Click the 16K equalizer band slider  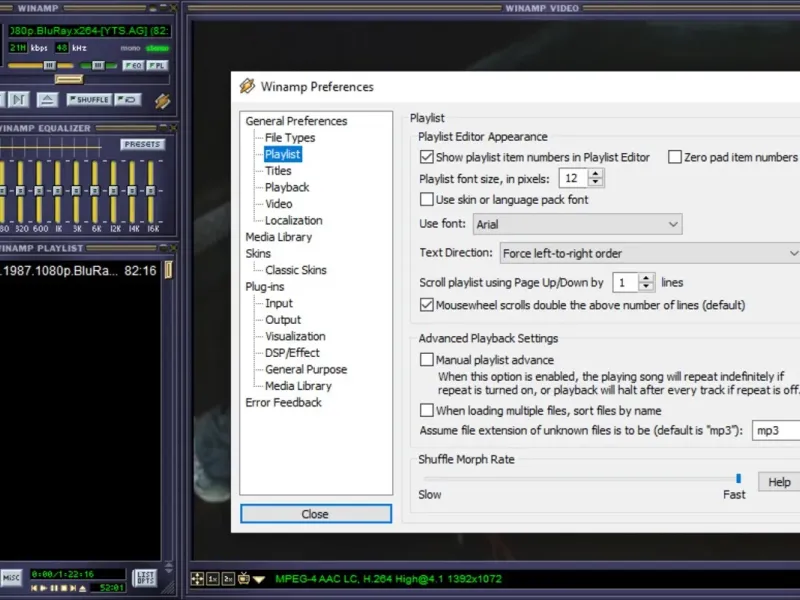[151, 191]
